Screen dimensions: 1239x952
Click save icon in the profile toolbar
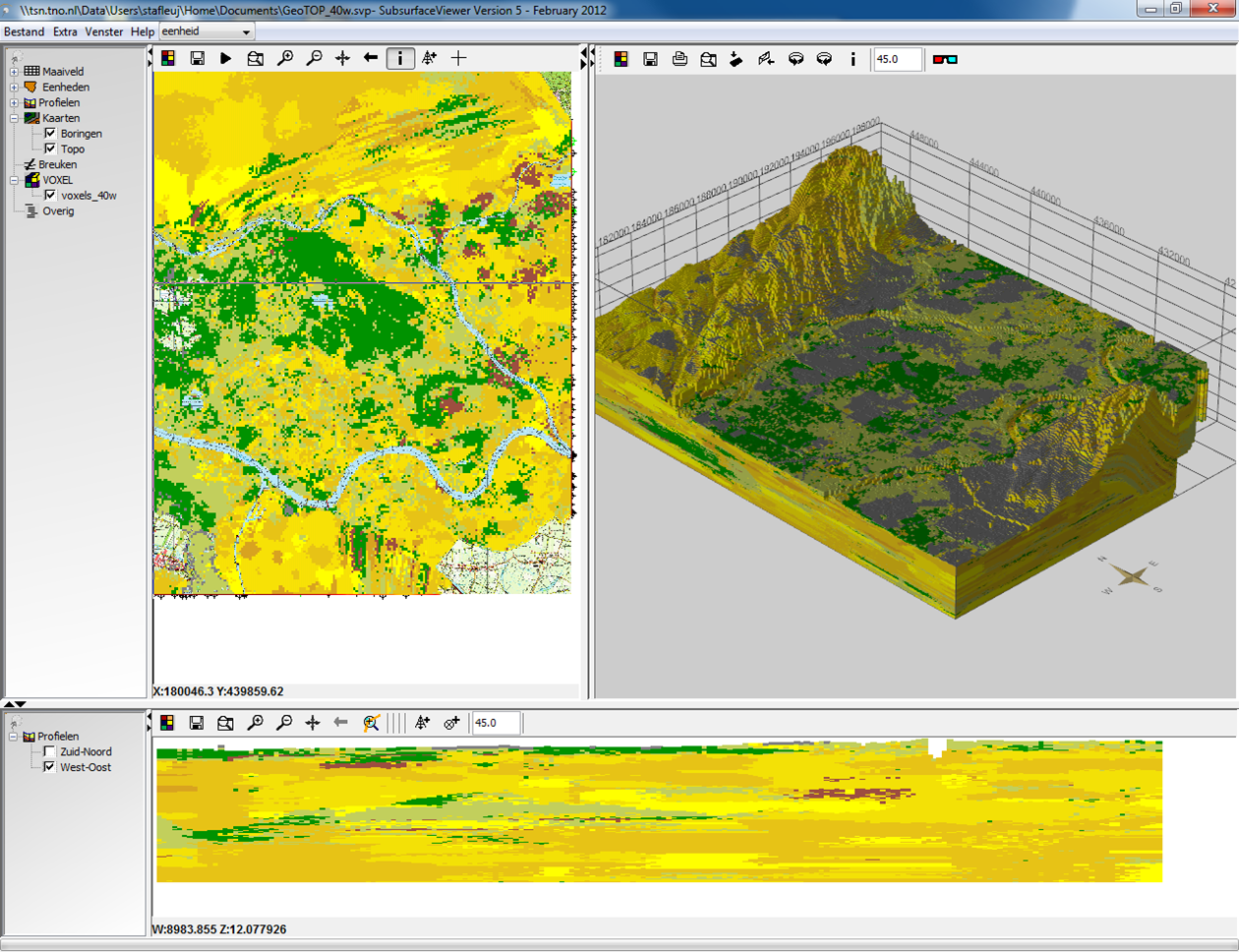click(197, 723)
